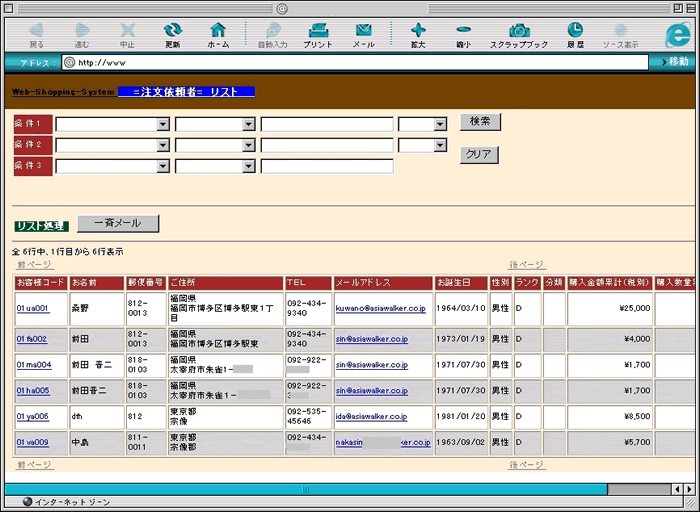The image size is (700, 512).
Task: Open the second dropdown of 条件1
Action: coord(215,124)
